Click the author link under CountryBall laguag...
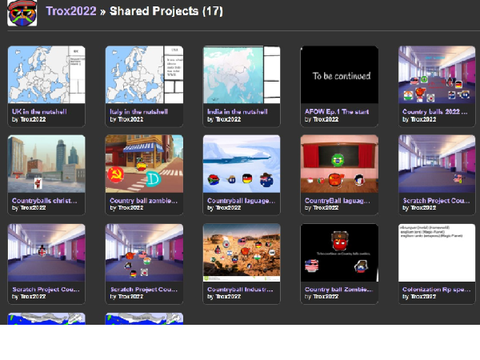This screenshot has width=480, height=360. click(x=326, y=208)
